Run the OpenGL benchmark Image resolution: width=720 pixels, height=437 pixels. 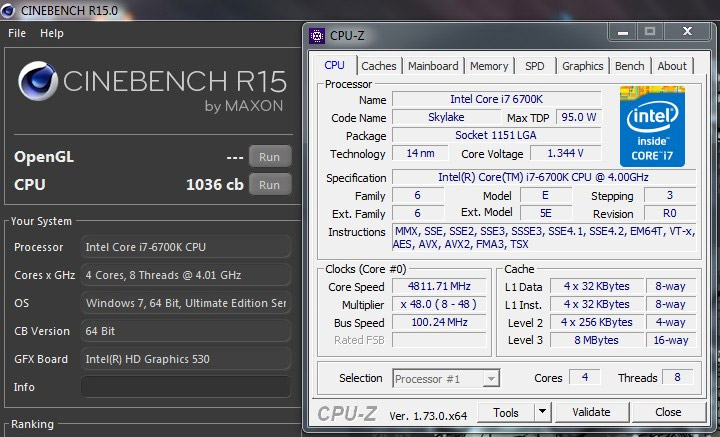click(270, 157)
